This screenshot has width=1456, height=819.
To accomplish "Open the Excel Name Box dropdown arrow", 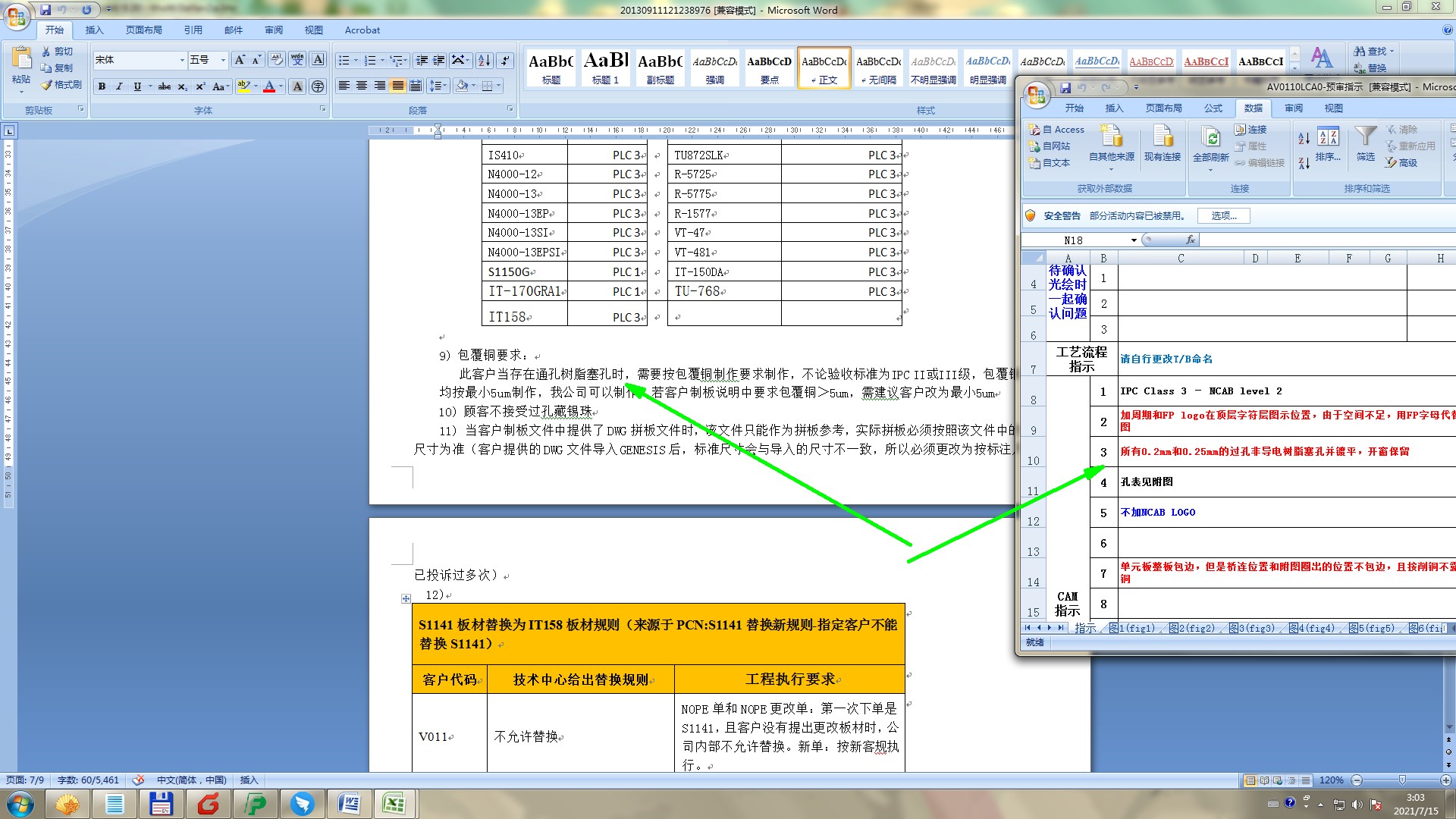I will tap(1134, 240).
